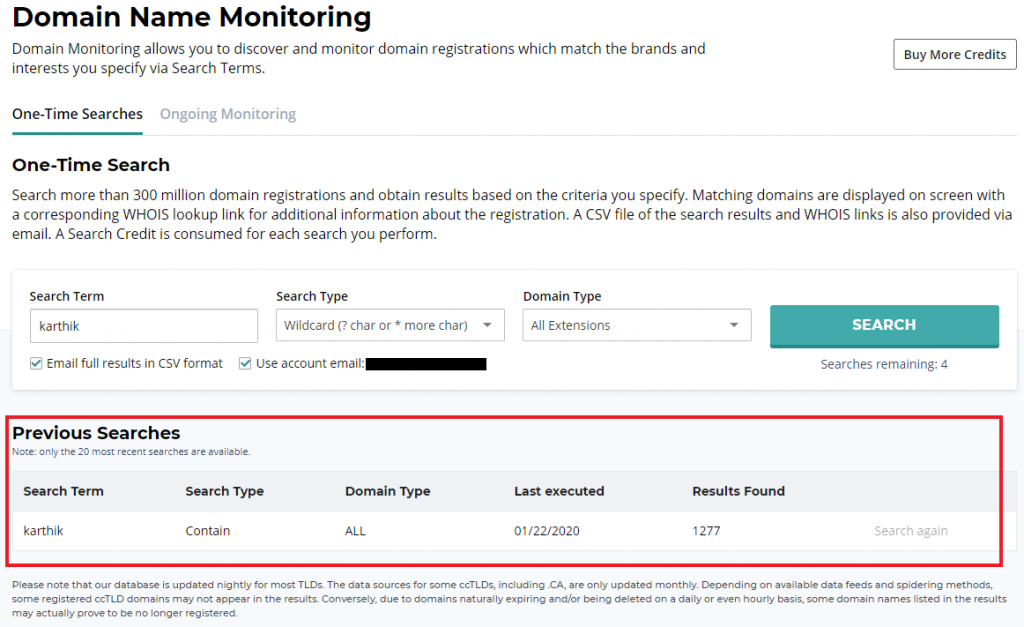Select the ALL domain type cell
Image resolution: width=1024 pixels, height=627 pixels.
355,531
